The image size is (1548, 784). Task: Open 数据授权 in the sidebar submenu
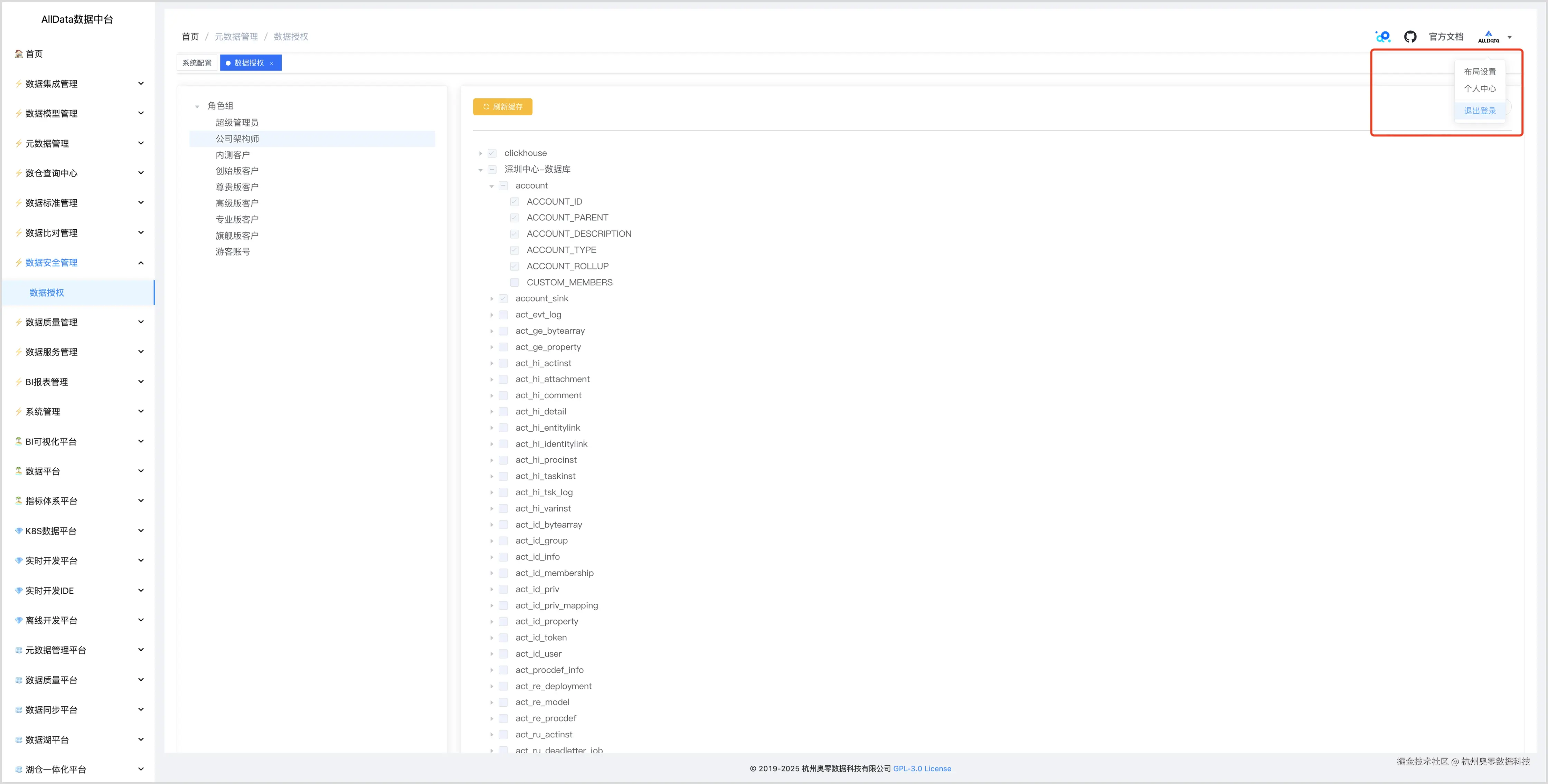[78, 293]
